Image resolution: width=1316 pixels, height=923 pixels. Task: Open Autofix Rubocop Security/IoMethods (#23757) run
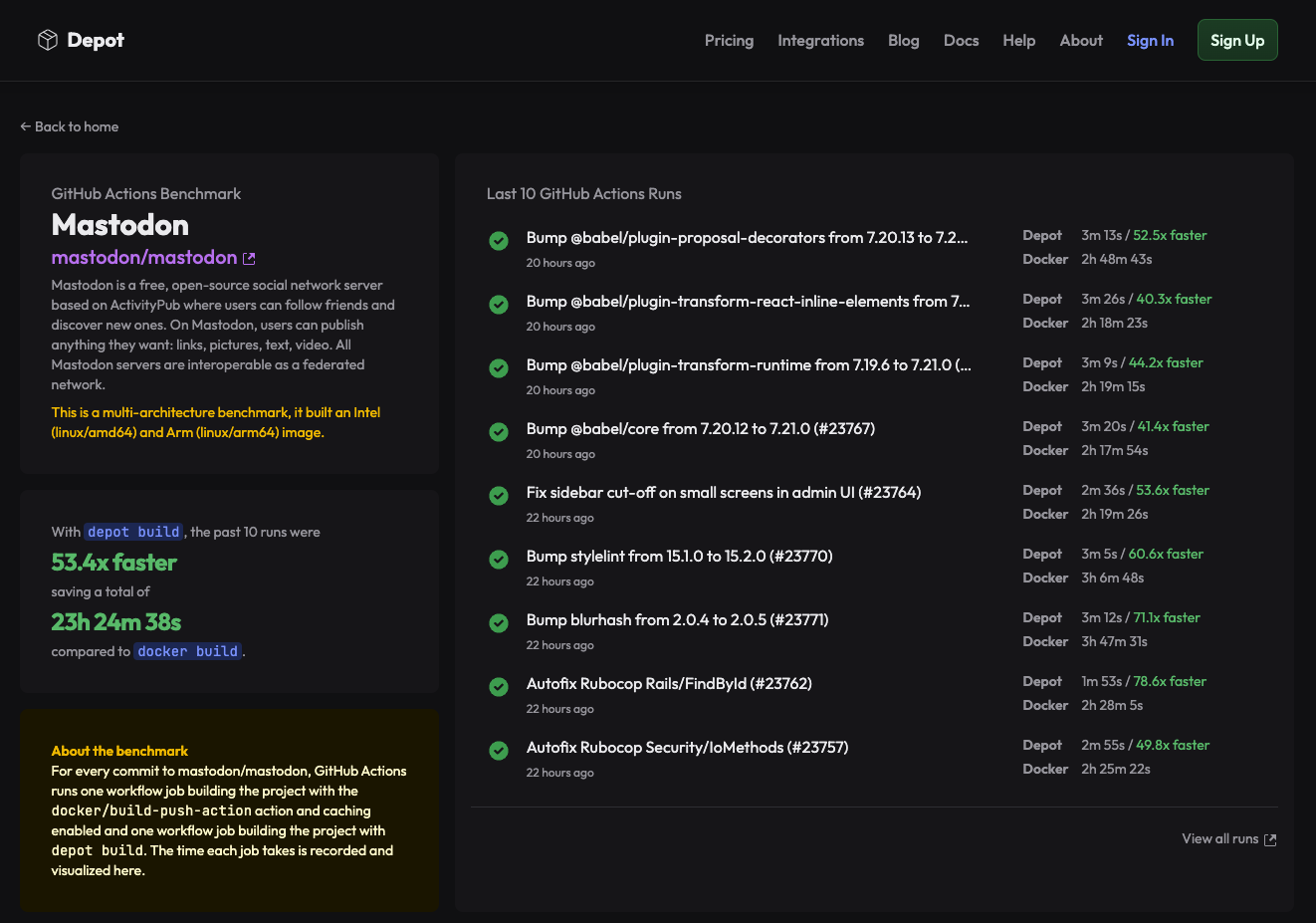pos(687,748)
